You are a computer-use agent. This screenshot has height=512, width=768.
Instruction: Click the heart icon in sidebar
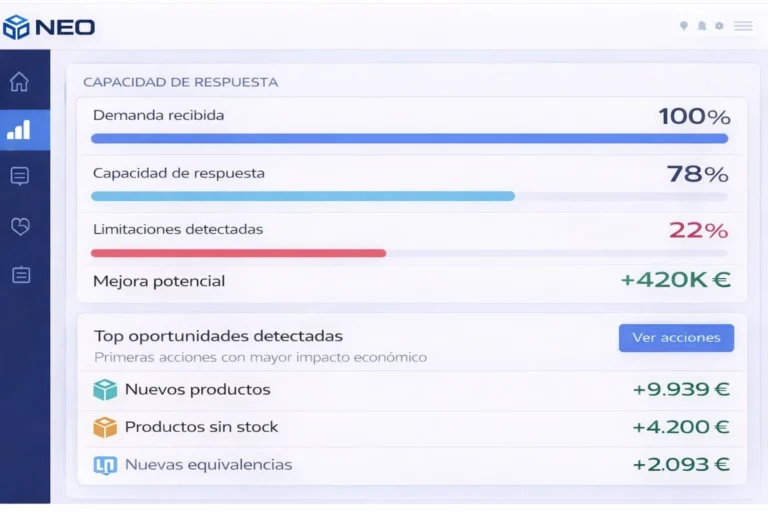(19, 227)
